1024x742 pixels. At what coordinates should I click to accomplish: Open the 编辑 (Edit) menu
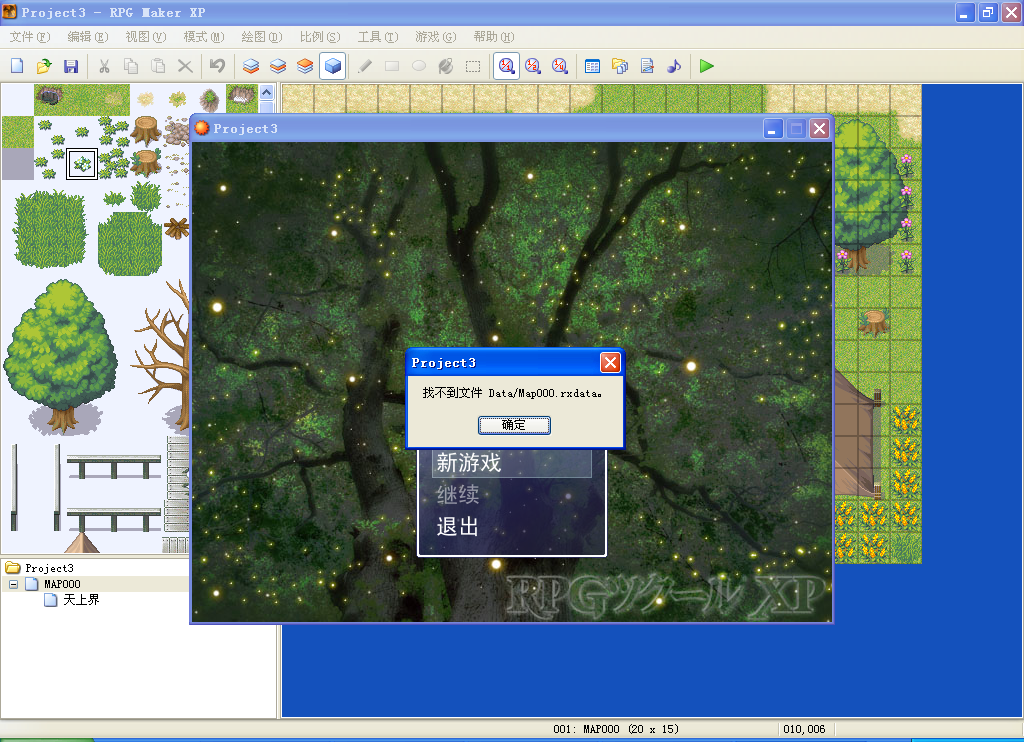(x=88, y=37)
